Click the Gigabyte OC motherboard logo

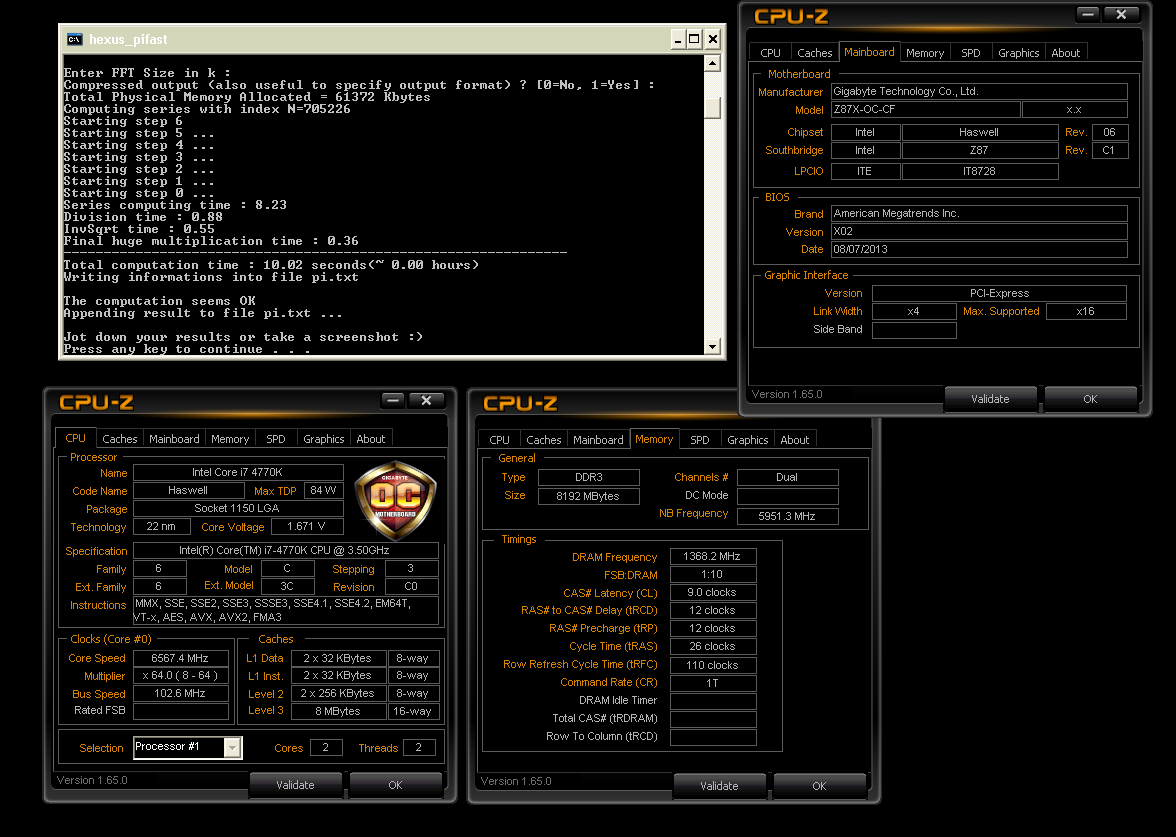395,500
